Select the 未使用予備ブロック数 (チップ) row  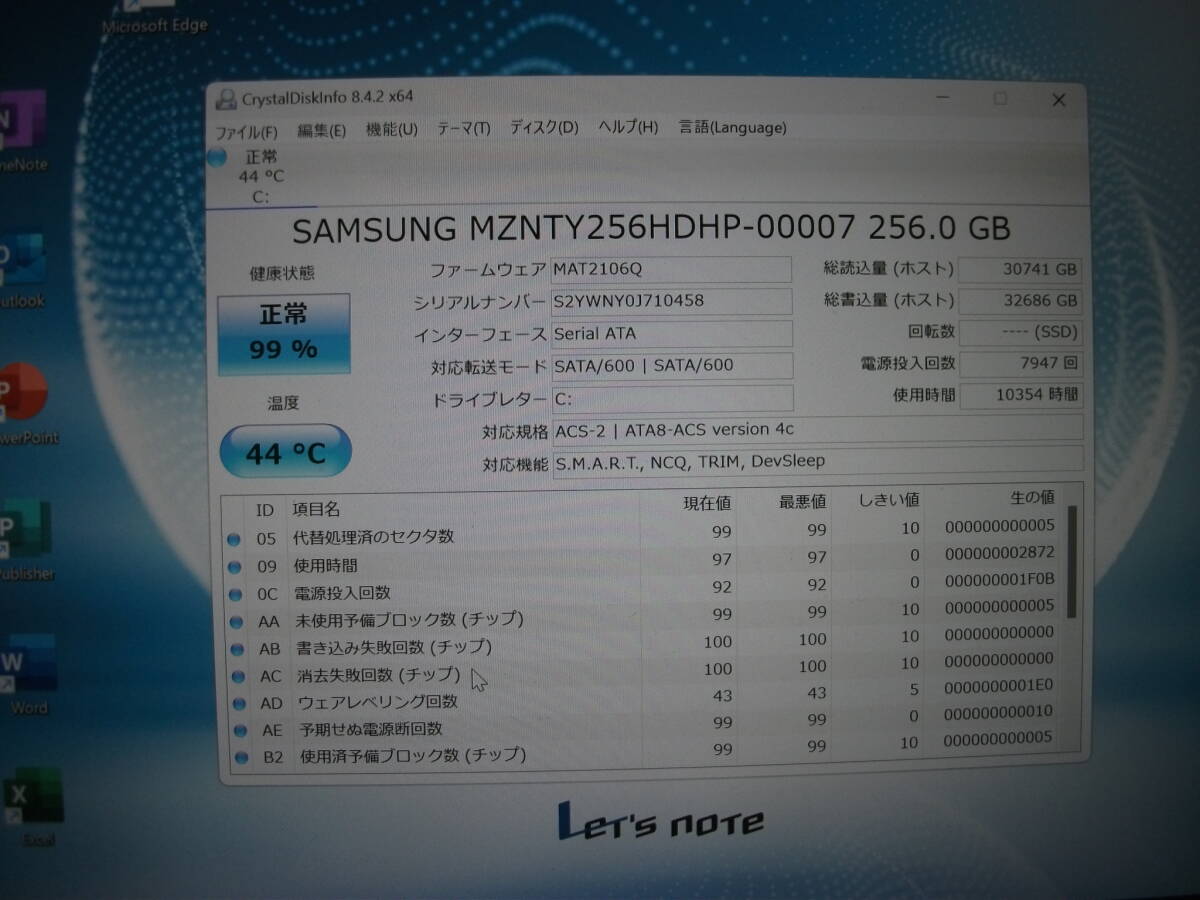click(x=646, y=616)
